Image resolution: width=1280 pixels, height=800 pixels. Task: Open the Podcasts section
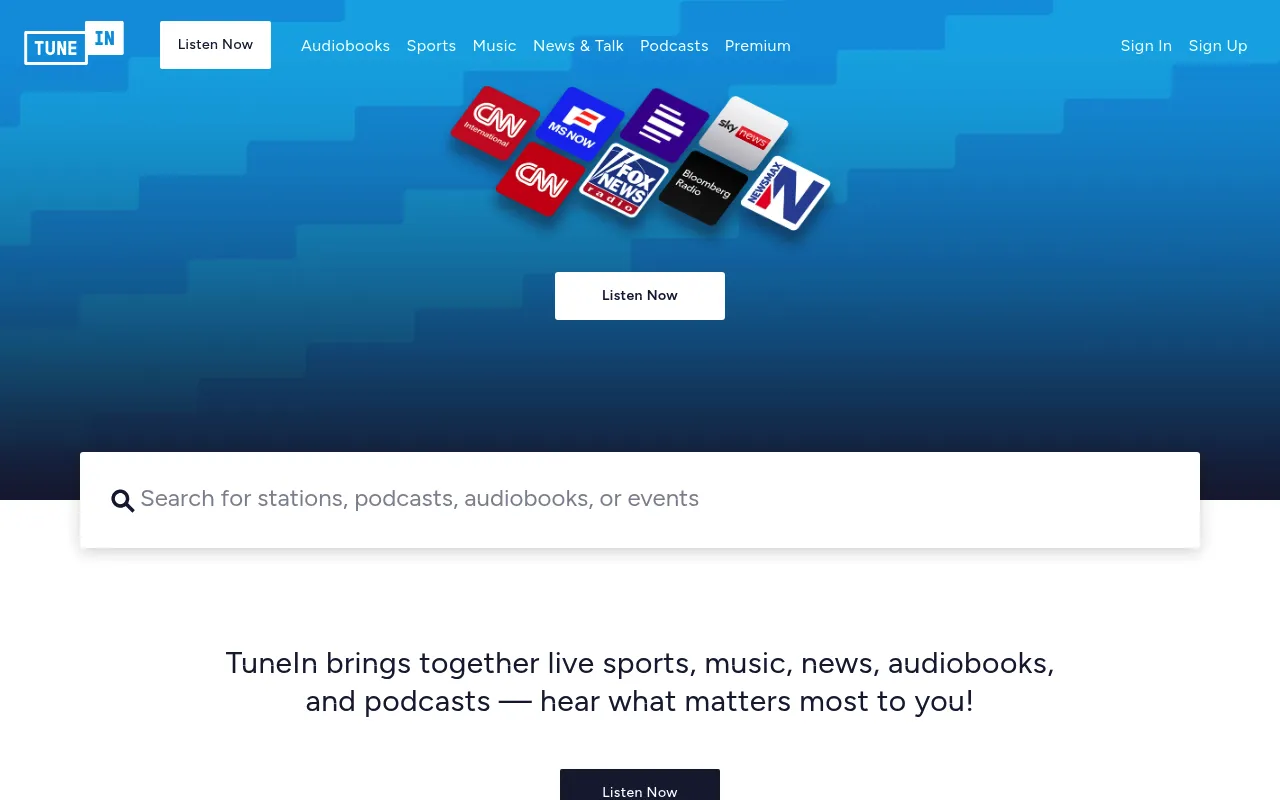coord(674,46)
